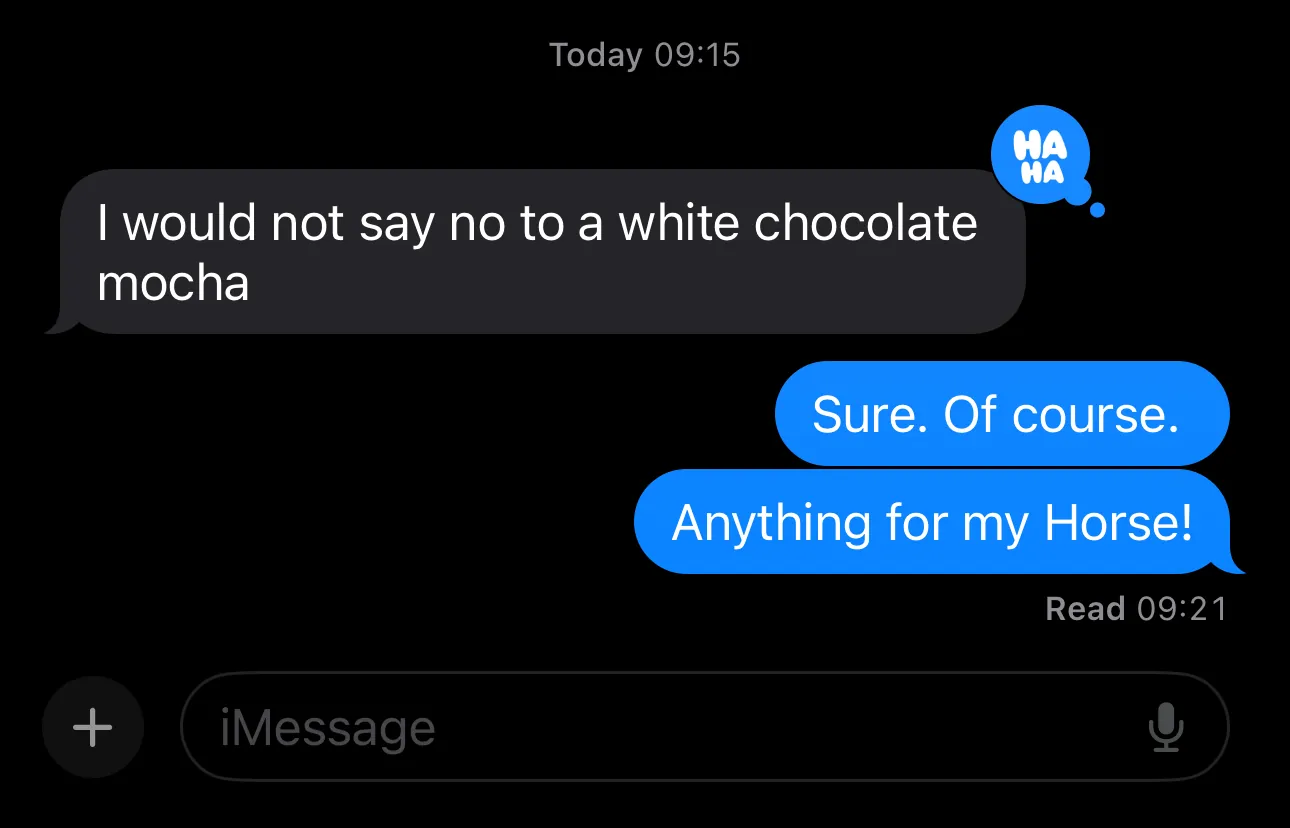Click the 'Anything for my Horse!' message

pyautogui.click(x=935, y=521)
